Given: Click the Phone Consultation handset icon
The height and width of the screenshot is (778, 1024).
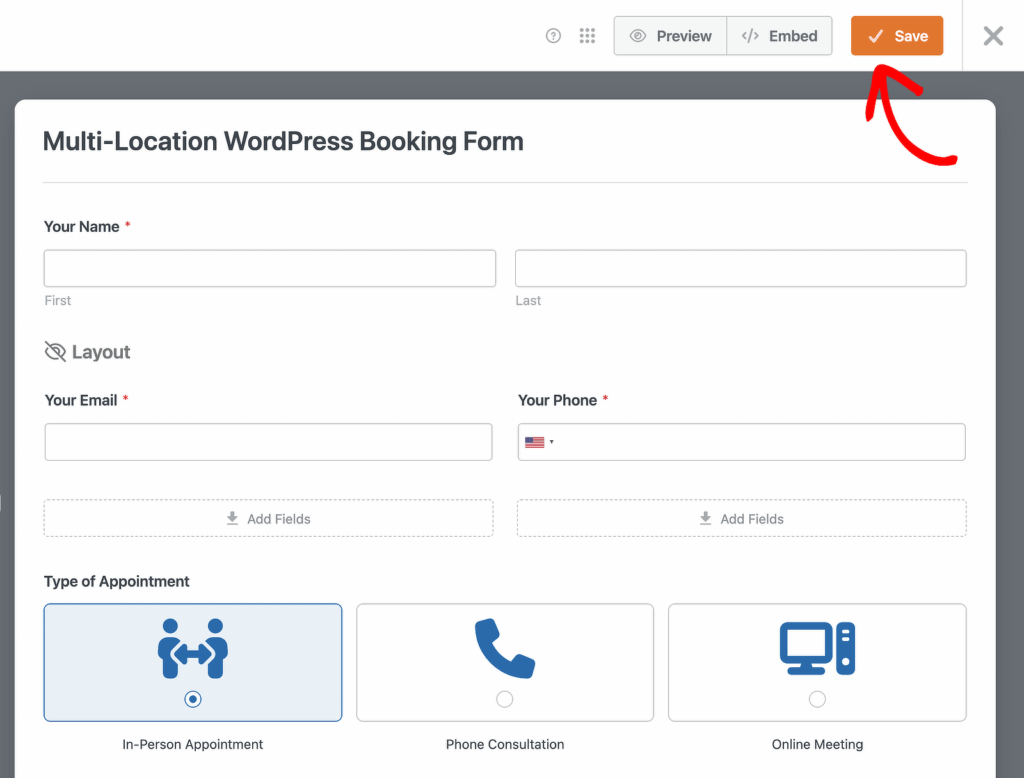Looking at the screenshot, I should pos(504,648).
